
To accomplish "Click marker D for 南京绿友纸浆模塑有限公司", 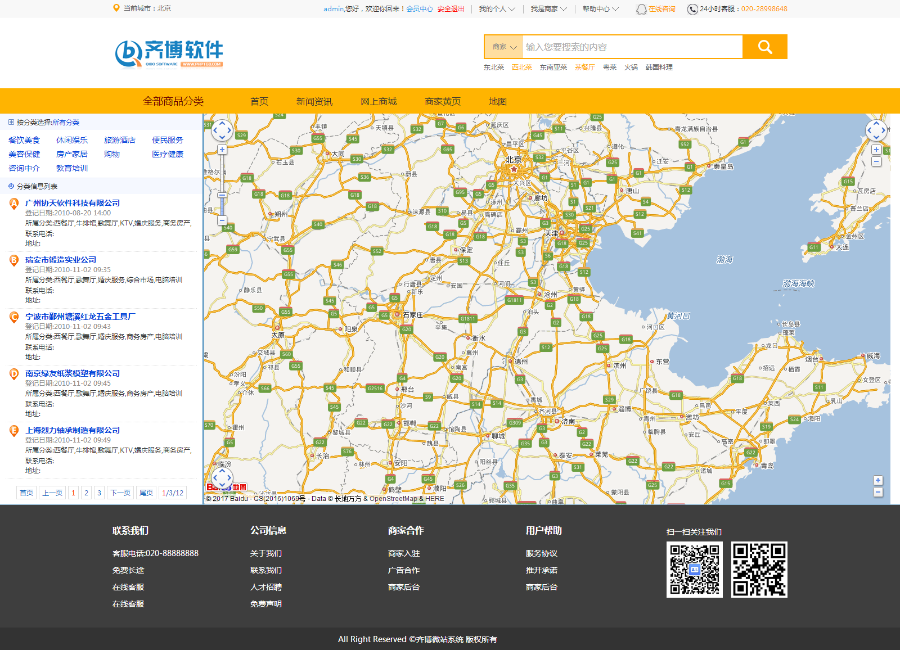I will 14,374.
